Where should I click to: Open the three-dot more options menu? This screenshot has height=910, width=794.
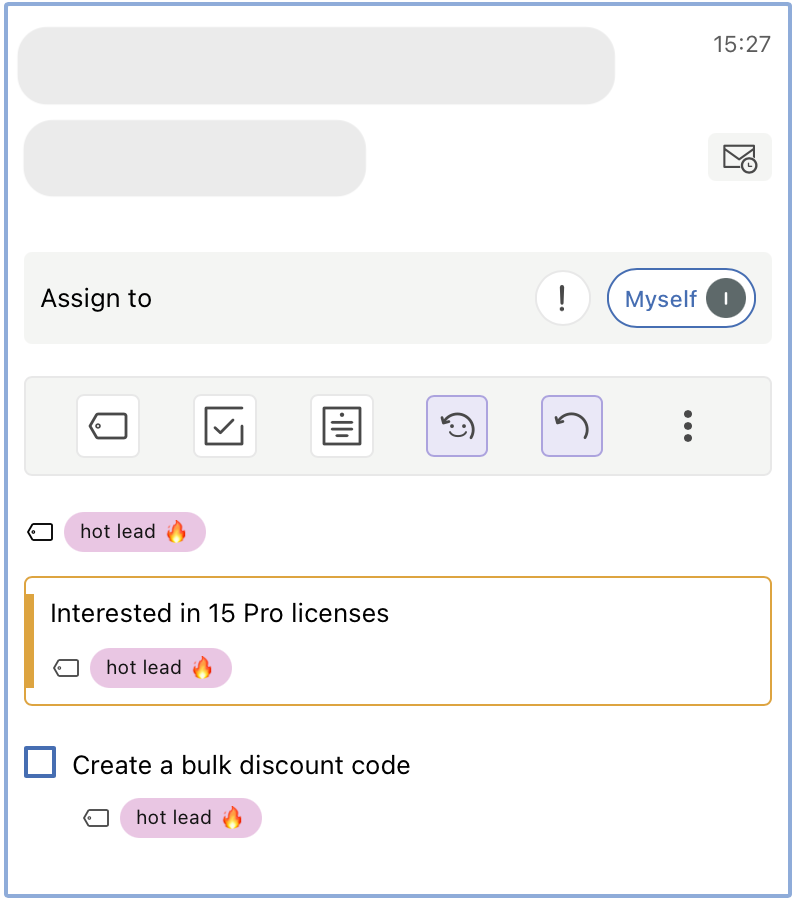(x=688, y=426)
